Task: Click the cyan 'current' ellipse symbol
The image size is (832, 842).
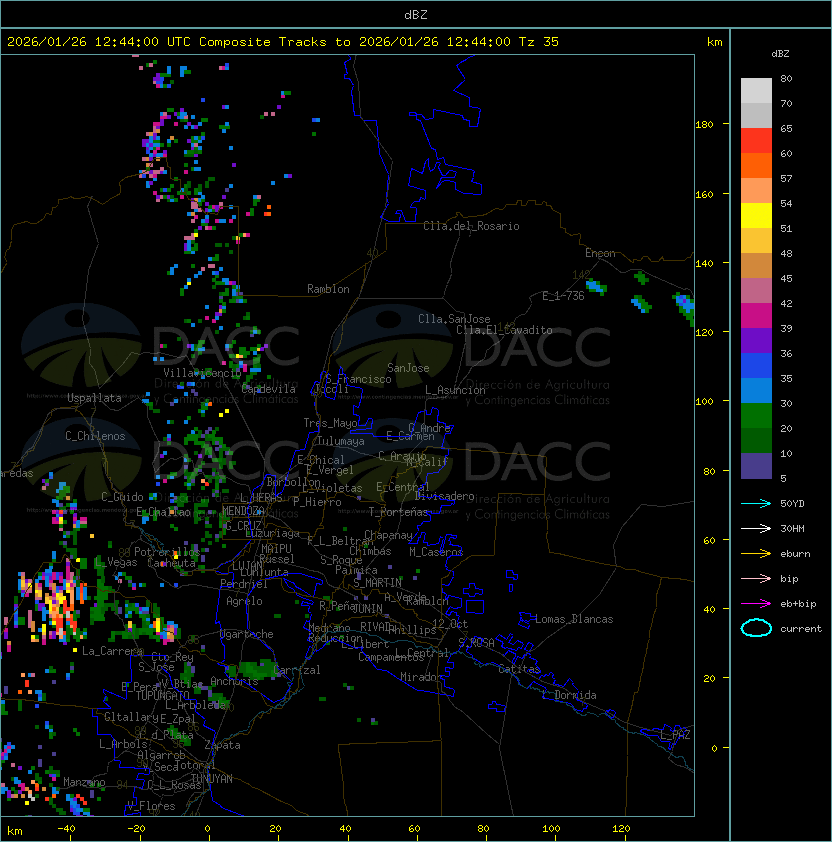Action: pos(756,628)
